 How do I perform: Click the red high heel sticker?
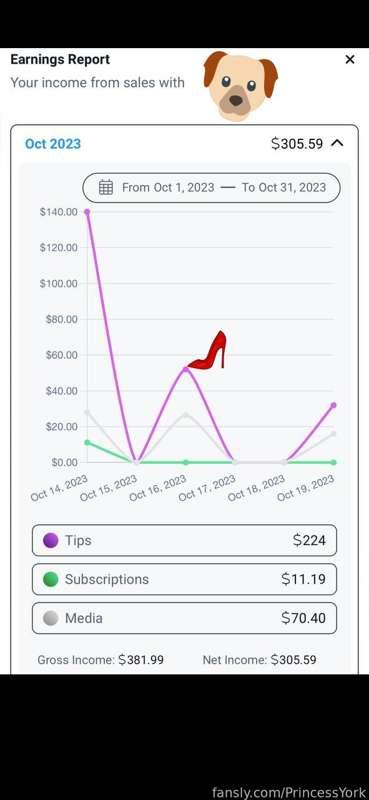pos(207,350)
